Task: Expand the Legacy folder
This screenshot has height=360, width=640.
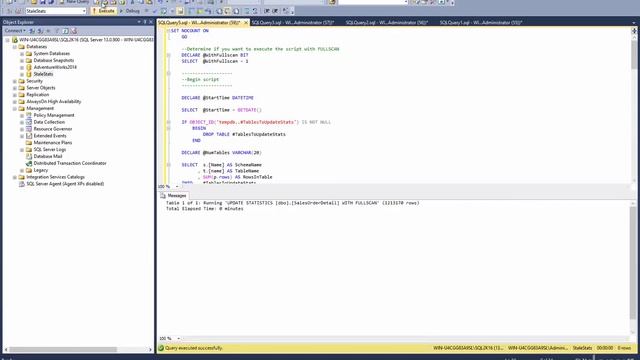Action: point(22,170)
